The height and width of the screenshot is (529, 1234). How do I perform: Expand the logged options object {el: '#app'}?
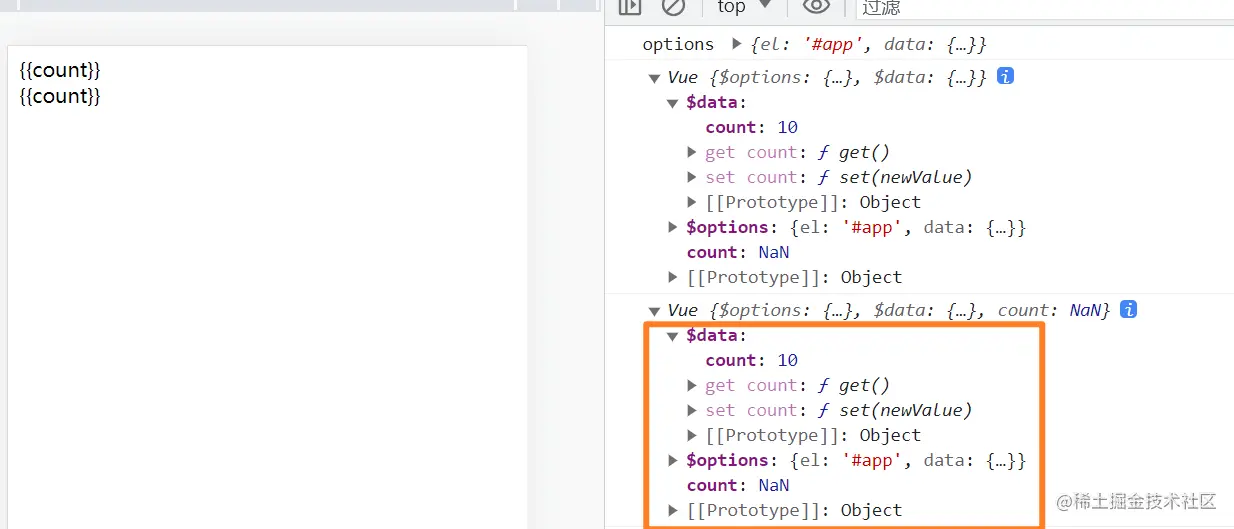(x=738, y=44)
